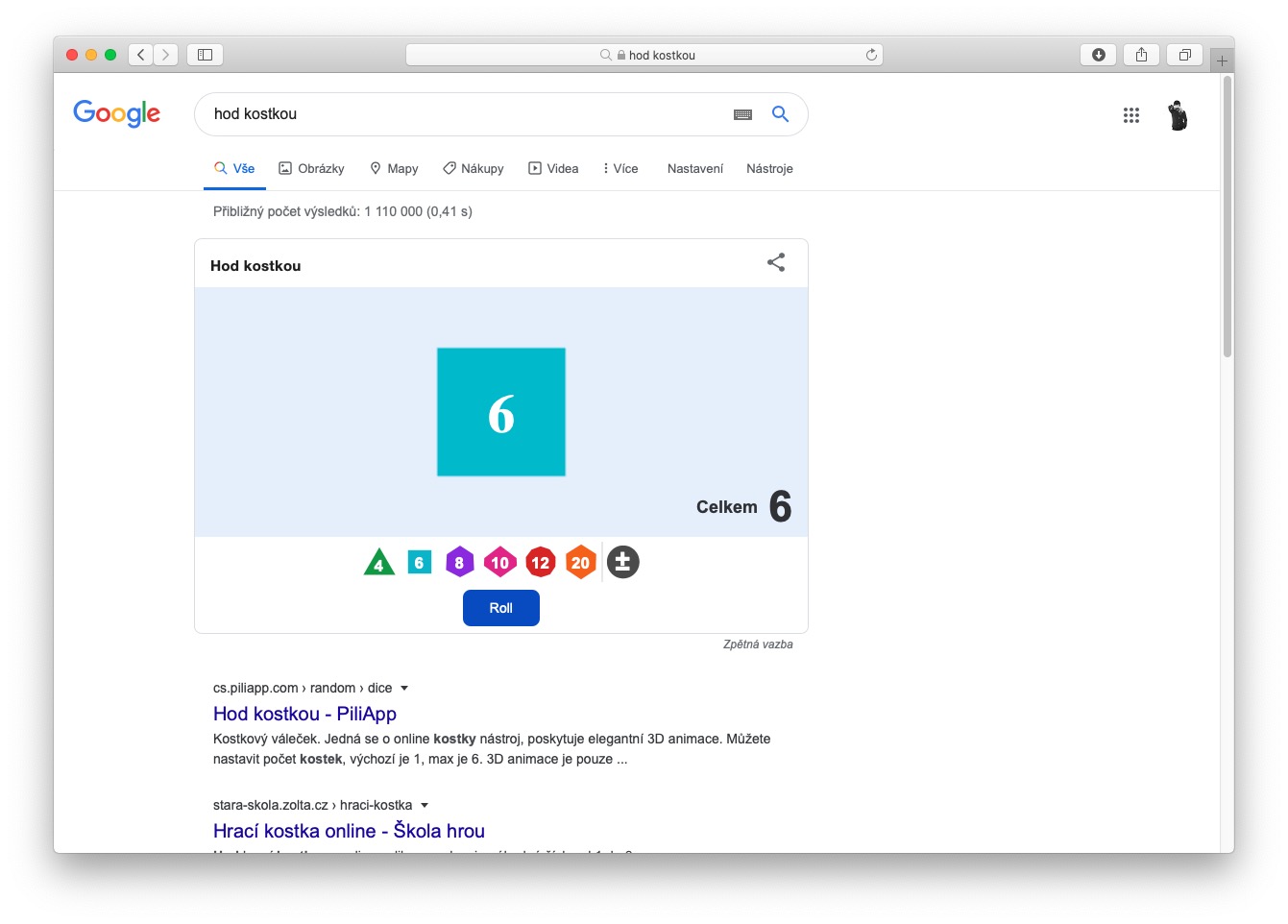Viewport: 1288px width, 924px height.
Task: Click the stara-skola.zolta.cz breadcrumb text
Action: [313, 805]
